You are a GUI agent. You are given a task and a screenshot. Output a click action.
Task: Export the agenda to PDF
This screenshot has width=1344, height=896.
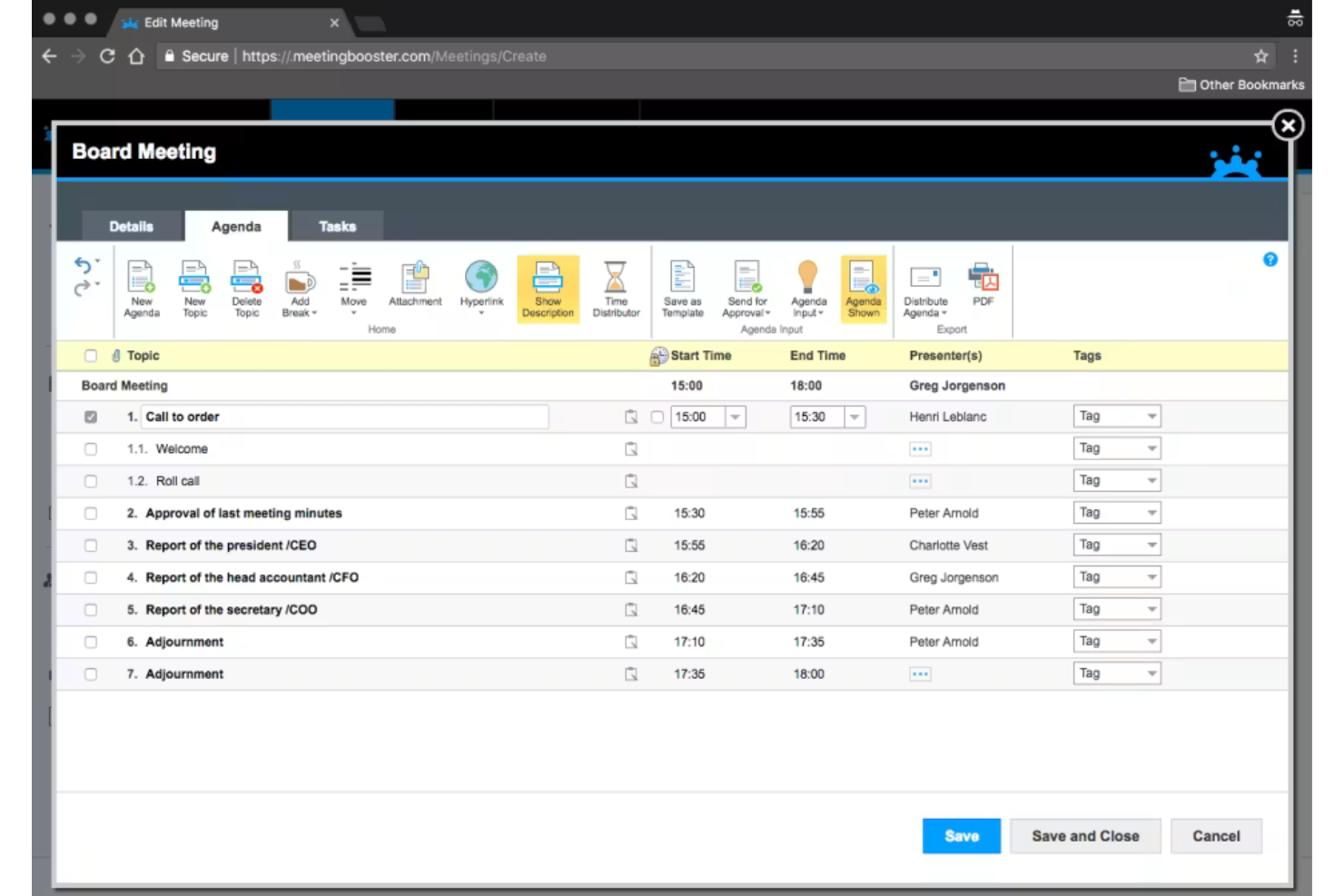pos(983,284)
